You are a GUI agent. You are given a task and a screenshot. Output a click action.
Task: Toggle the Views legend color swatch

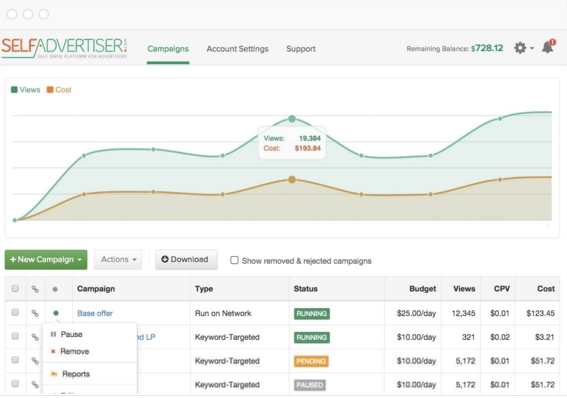14,90
